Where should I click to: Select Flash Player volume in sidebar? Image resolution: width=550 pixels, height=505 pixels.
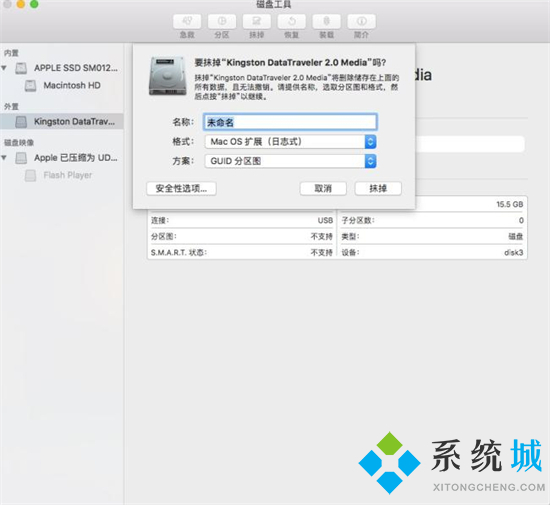pyautogui.click(x=68, y=175)
